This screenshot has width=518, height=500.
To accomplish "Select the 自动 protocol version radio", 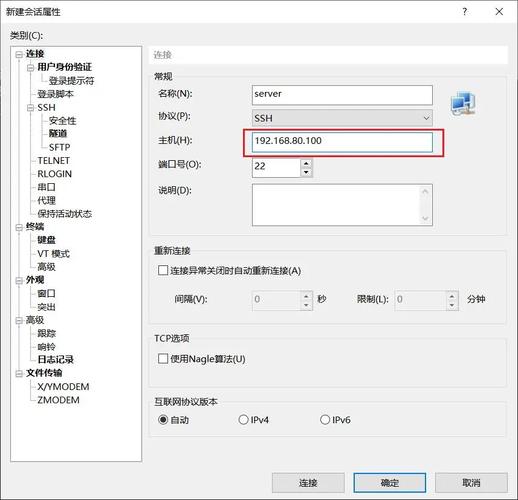I will (x=163, y=419).
